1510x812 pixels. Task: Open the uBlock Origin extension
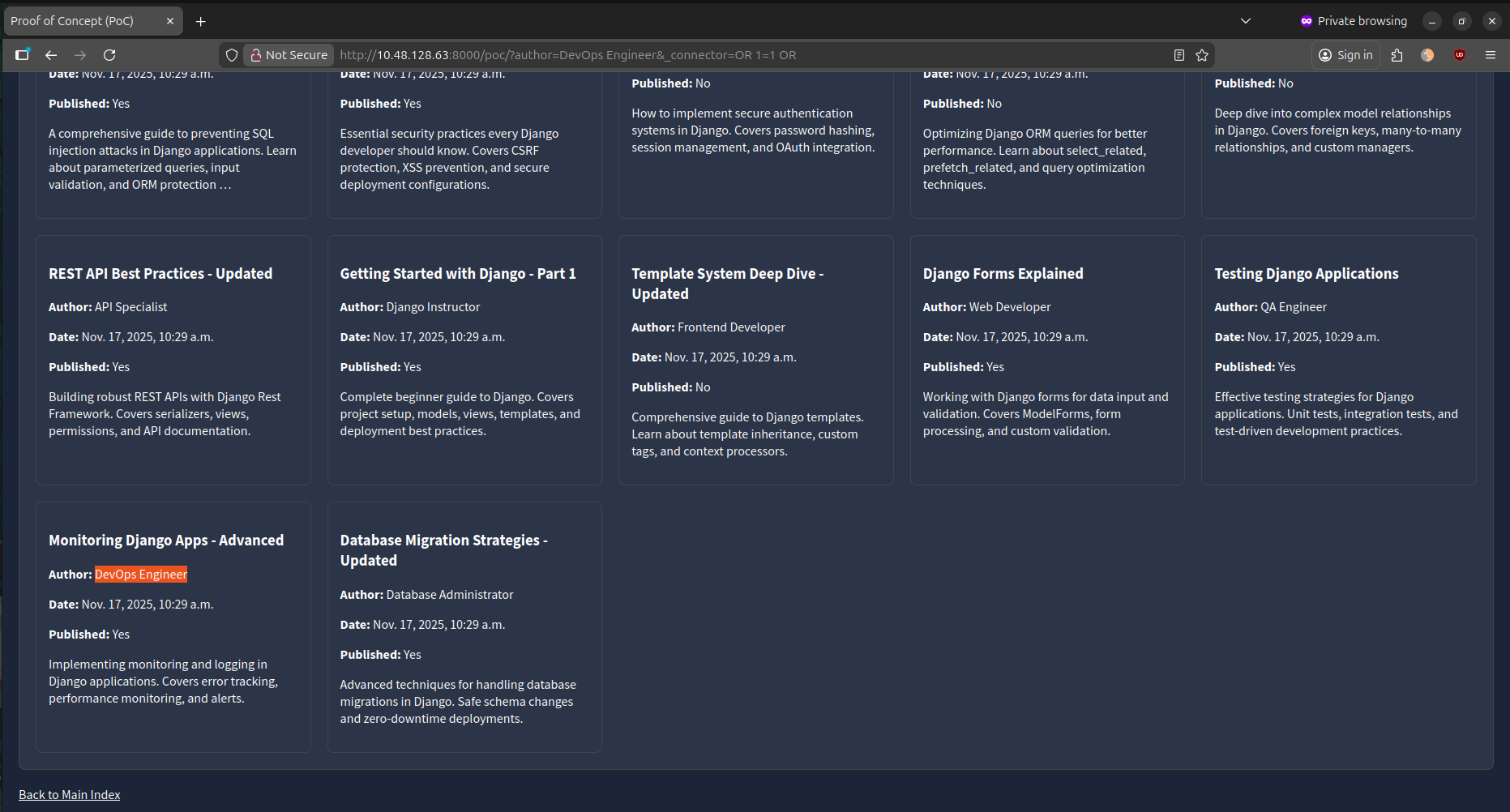point(1460,54)
